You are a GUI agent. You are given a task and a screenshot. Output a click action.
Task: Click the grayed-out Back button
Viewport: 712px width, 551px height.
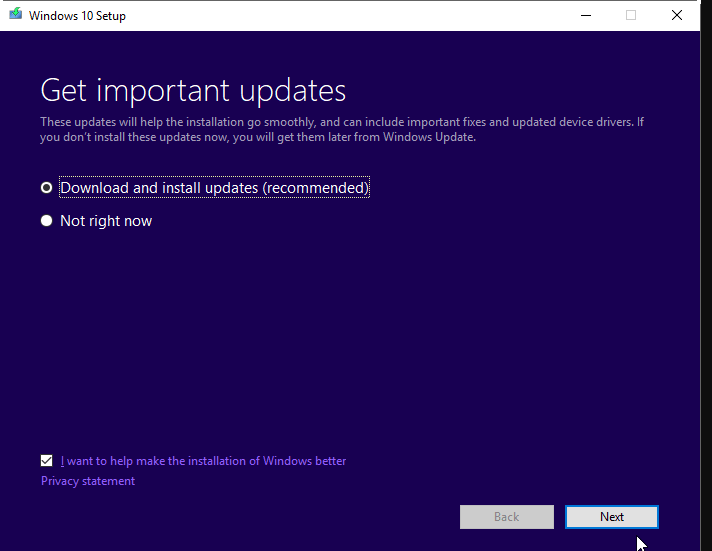507,517
